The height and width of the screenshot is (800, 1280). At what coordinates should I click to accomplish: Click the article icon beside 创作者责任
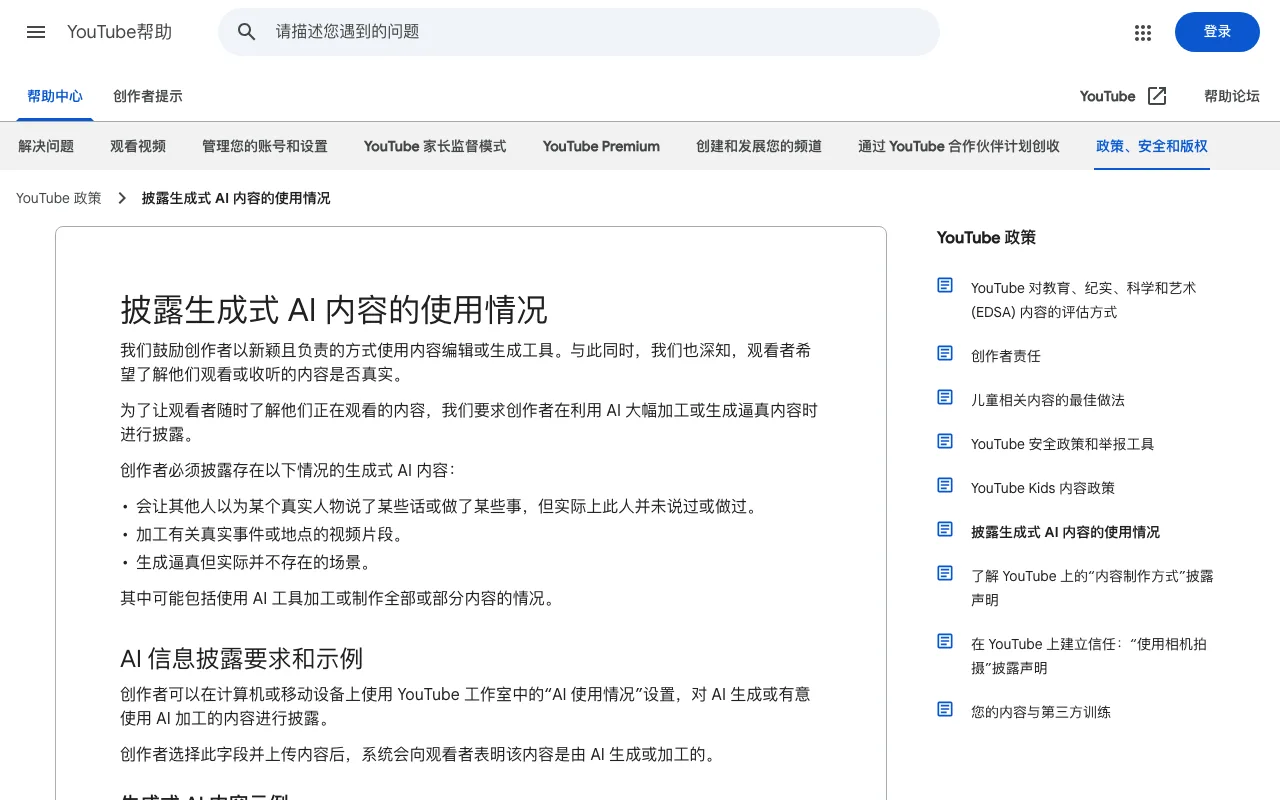click(945, 354)
